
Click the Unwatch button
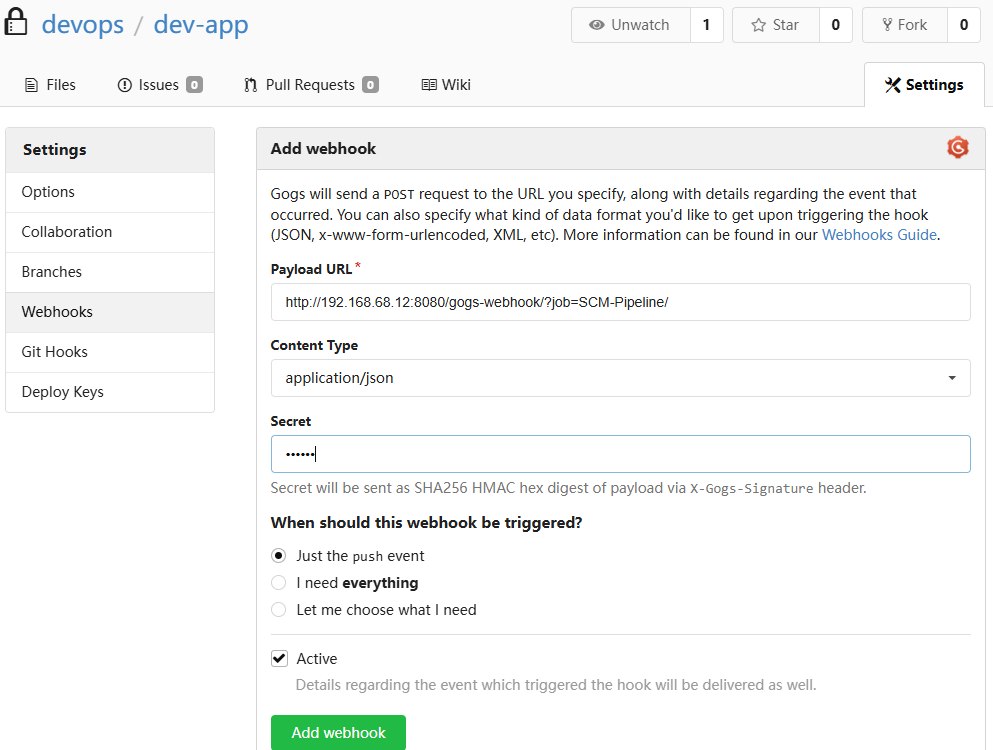pos(631,25)
